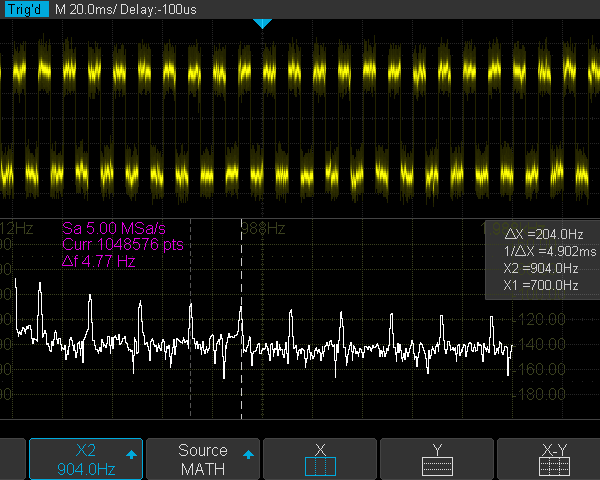Click the Curr 1048576 pts text
Image resolution: width=600 pixels, height=480 pixels.
coord(123,245)
